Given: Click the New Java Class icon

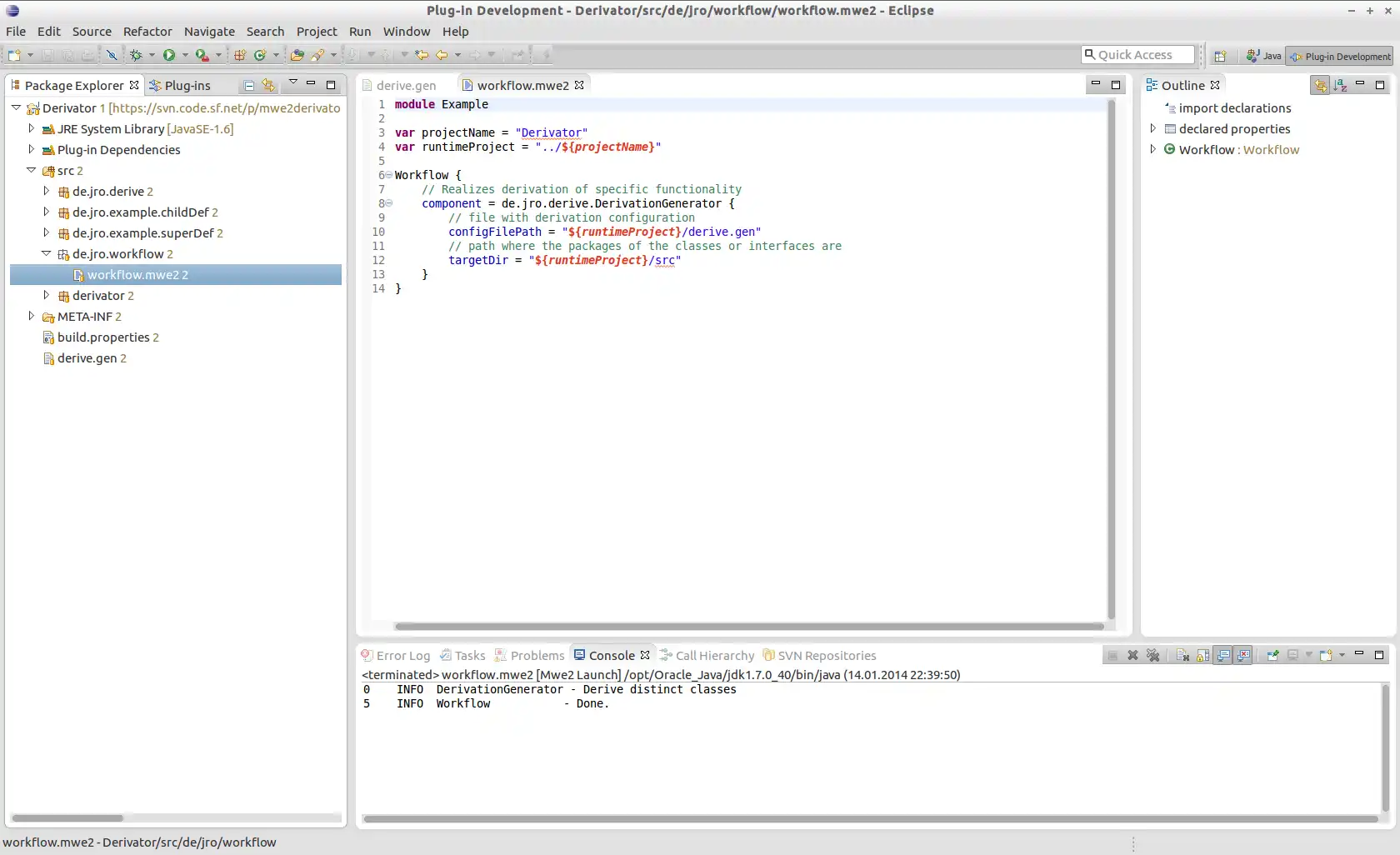Looking at the screenshot, I should click(x=260, y=55).
